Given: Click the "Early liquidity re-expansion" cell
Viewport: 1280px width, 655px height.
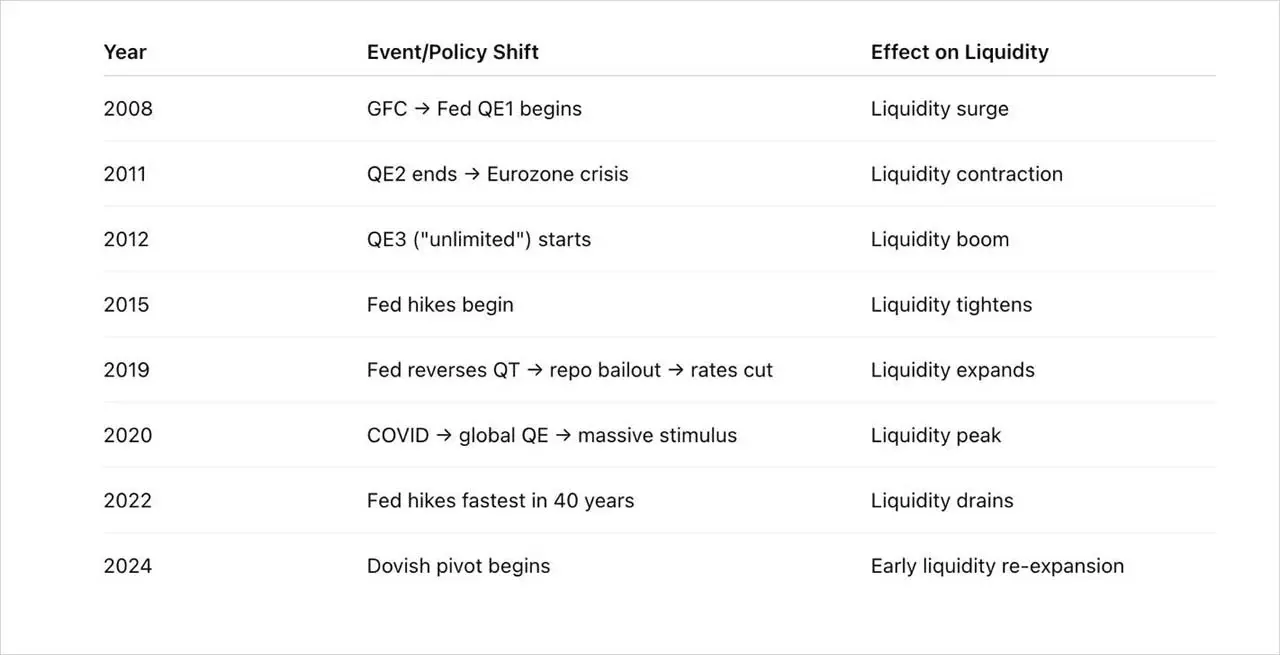Looking at the screenshot, I should pyautogui.click(x=997, y=566).
